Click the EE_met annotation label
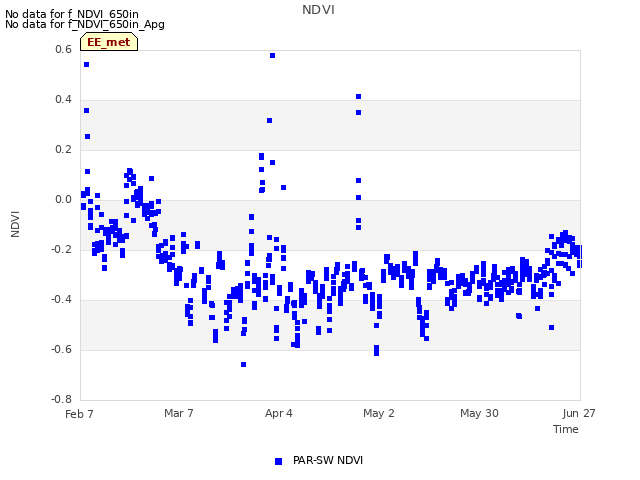The height and width of the screenshot is (480, 640). click(109, 42)
